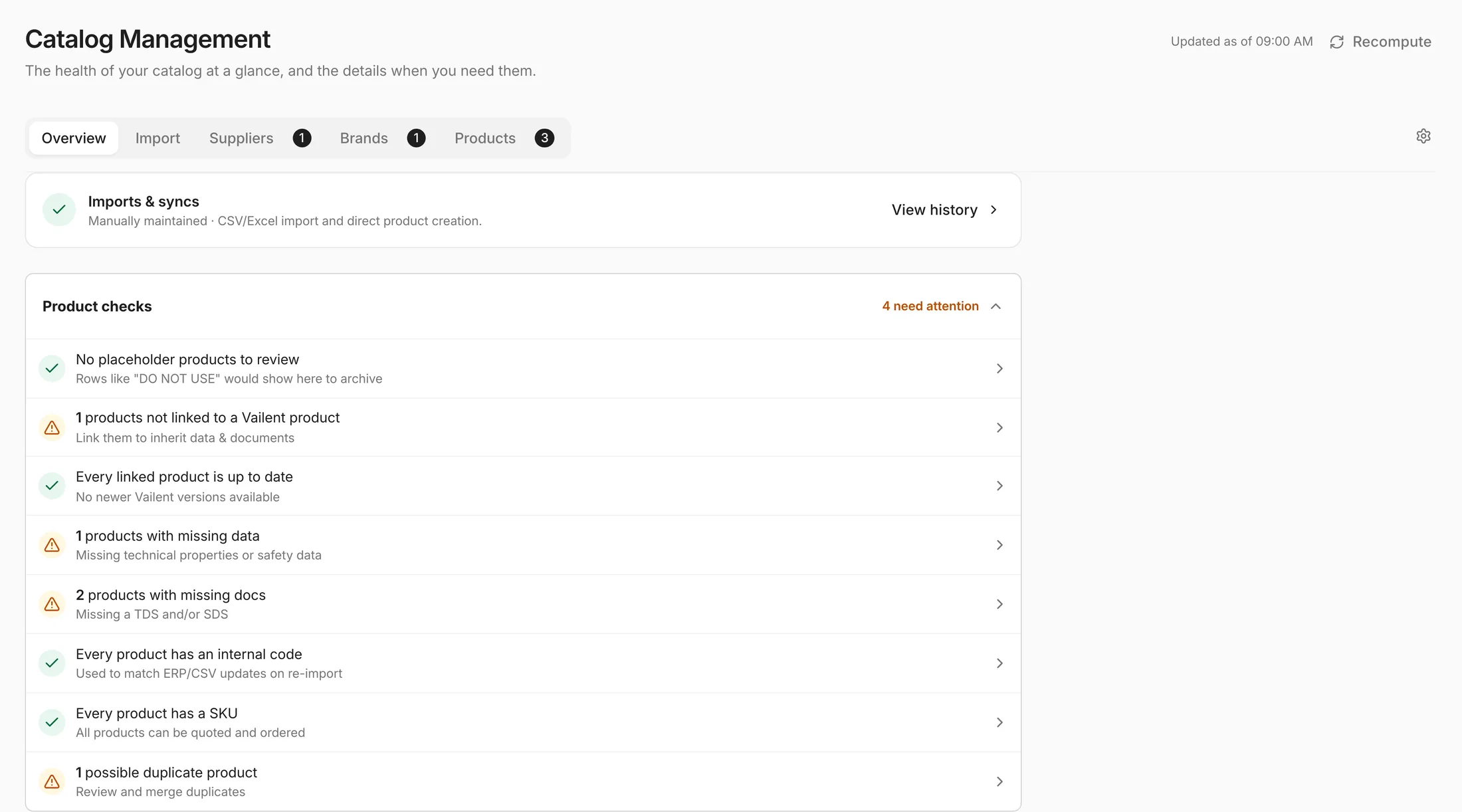
Task: Open the possible duplicate product row chevron
Action: (x=999, y=781)
